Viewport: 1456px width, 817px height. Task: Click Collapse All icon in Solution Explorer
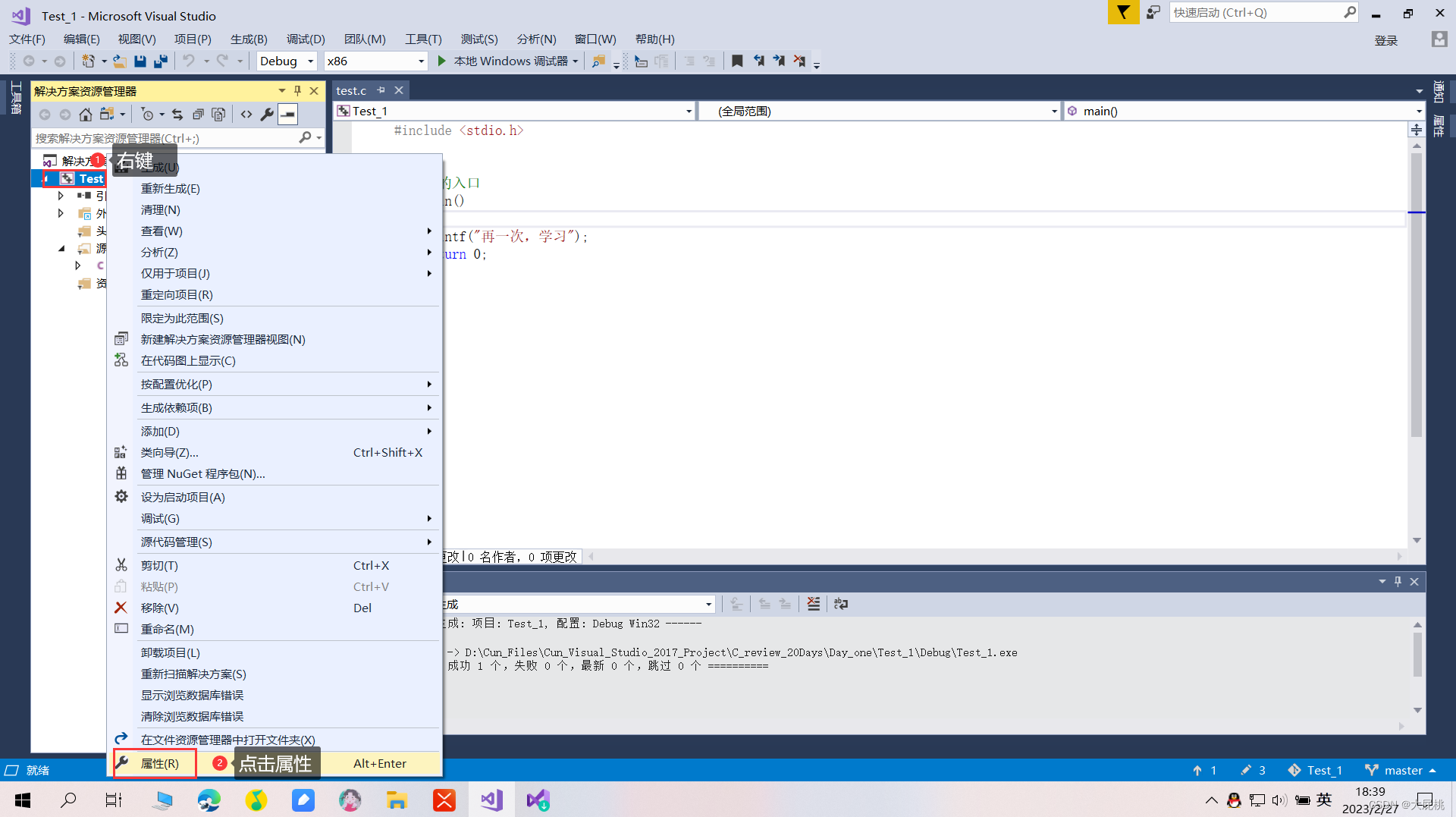click(198, 115)
